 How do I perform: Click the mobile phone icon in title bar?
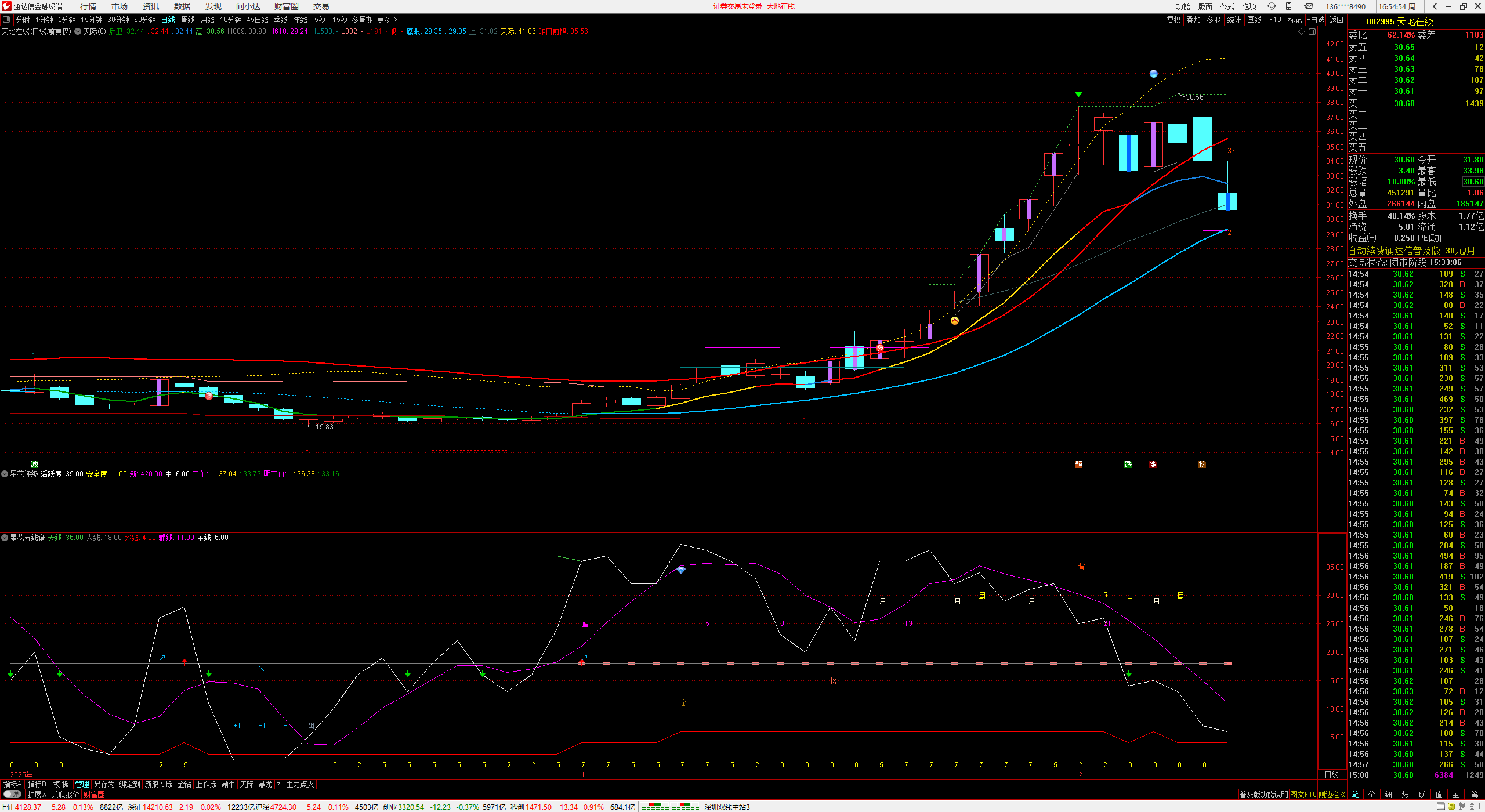(x=1288, y=6)
